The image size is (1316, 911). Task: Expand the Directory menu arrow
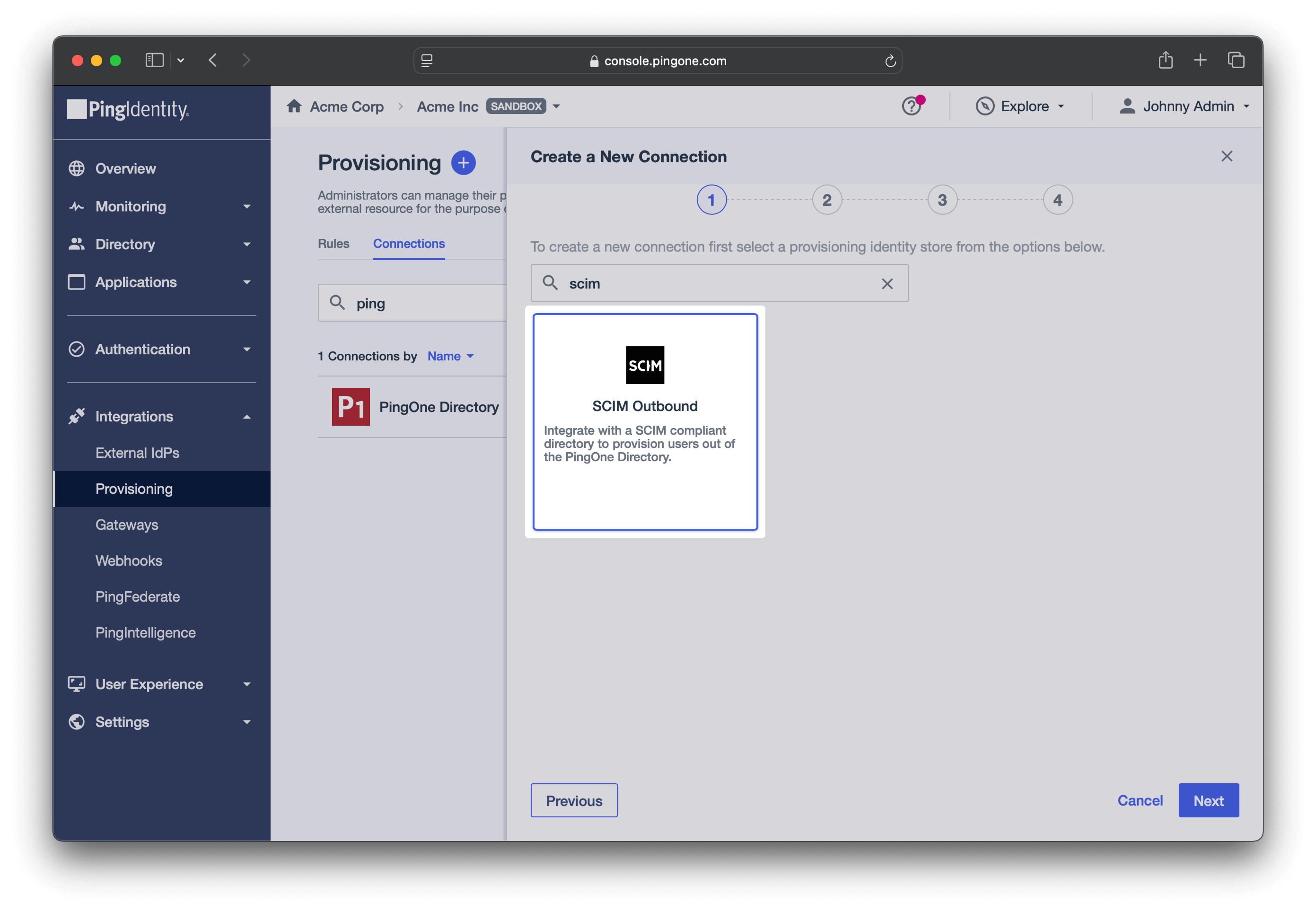(x=246, y=244)
